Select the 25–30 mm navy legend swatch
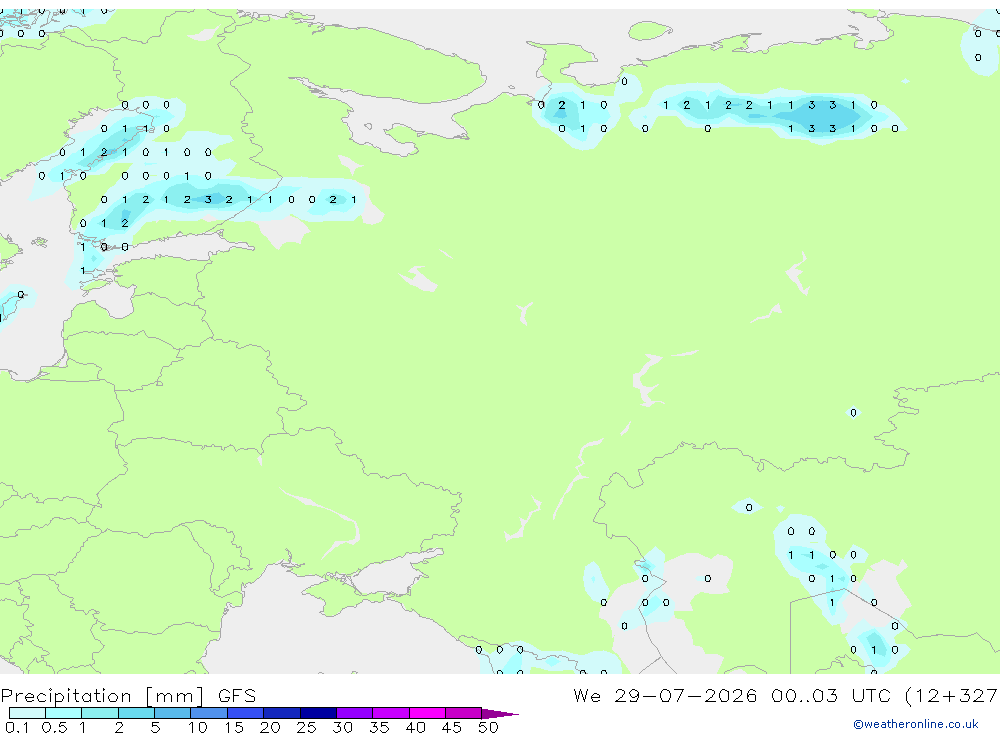The width and height of the screenshot is (1000, 733). tap(318, 713)
